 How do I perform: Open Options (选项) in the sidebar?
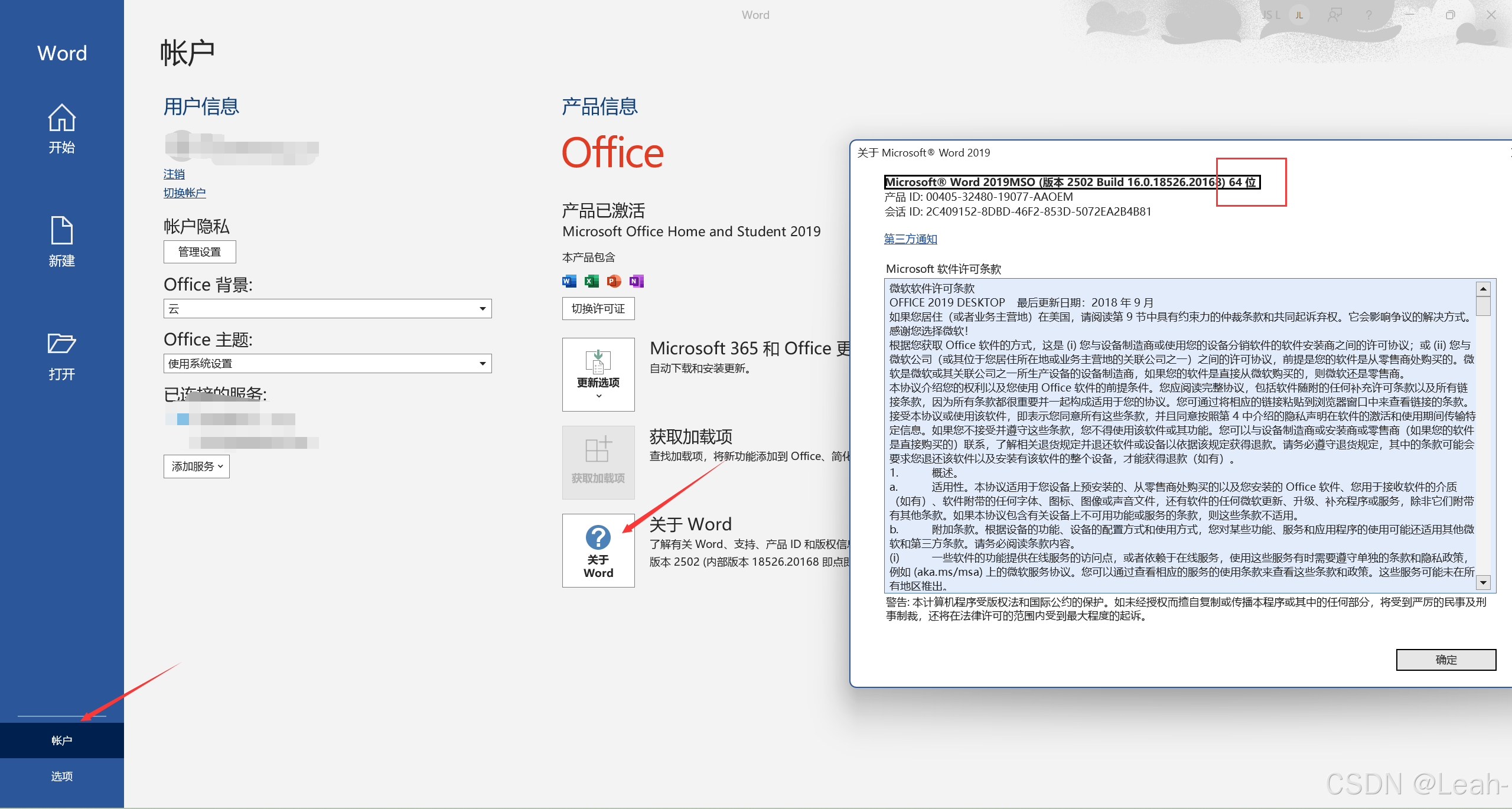click(61, 776)
